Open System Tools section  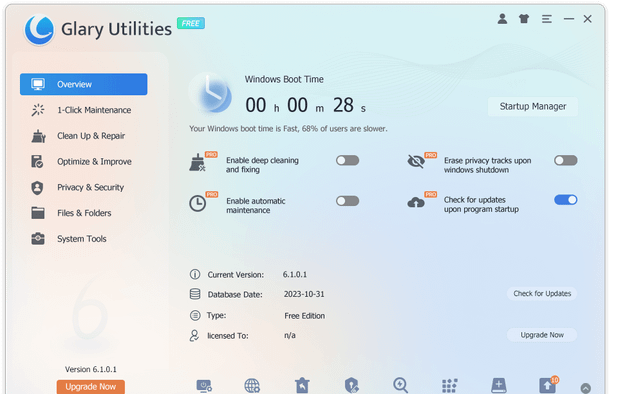pyautogui.click(x=82, y=239)
